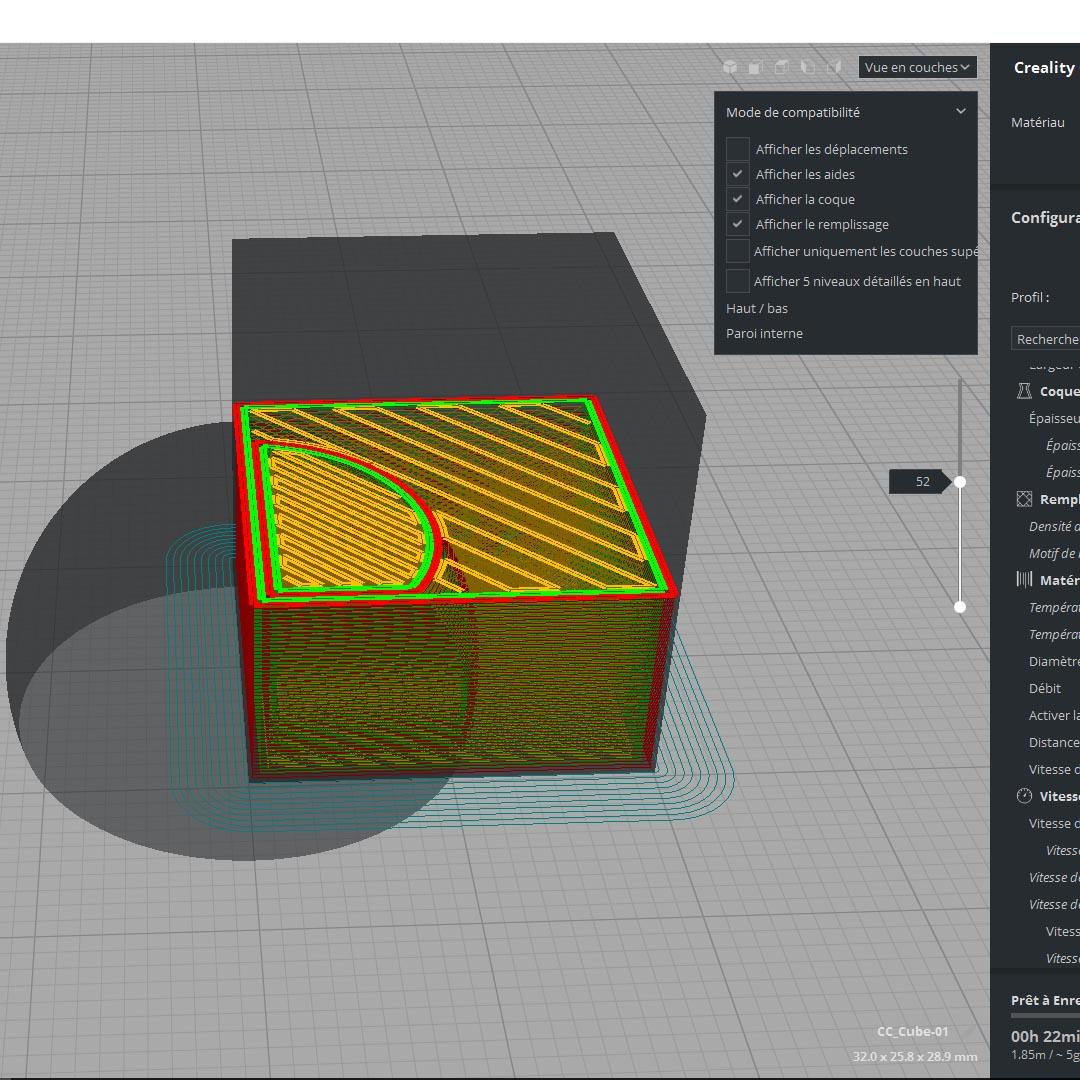Select the top camera view icon

(x=782, y=67)
